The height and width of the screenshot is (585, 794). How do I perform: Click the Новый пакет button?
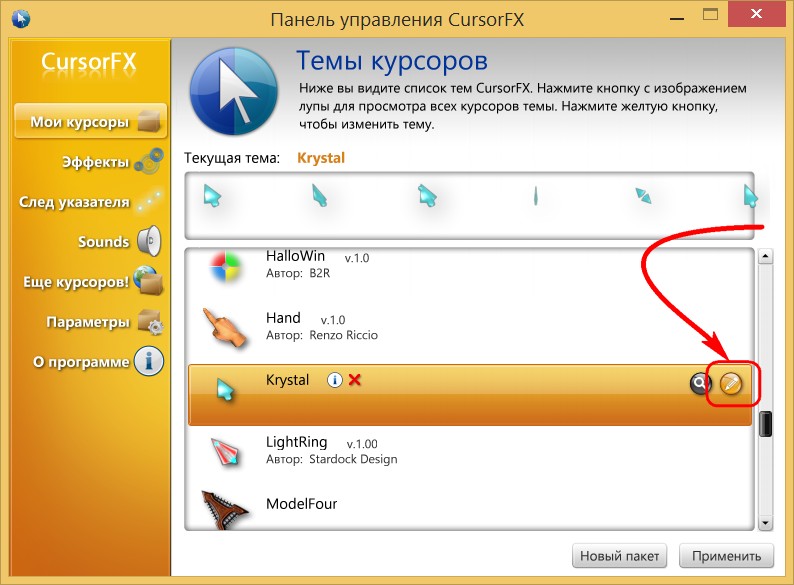619,556
